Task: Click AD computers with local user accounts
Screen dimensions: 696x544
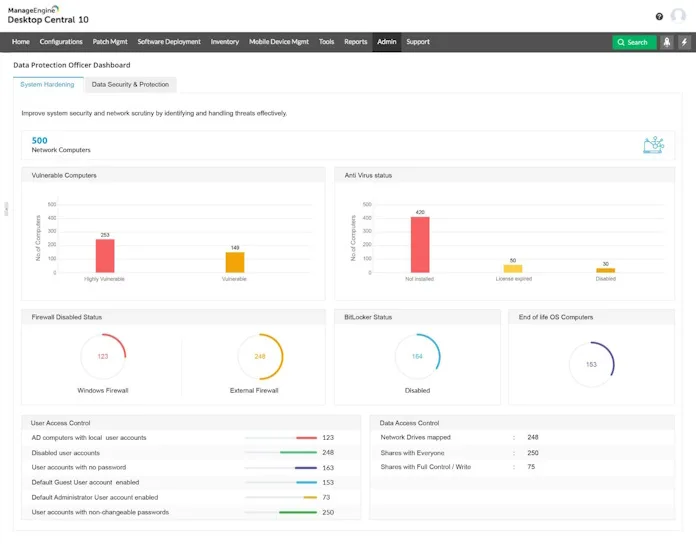Action: tap(89, 438)
